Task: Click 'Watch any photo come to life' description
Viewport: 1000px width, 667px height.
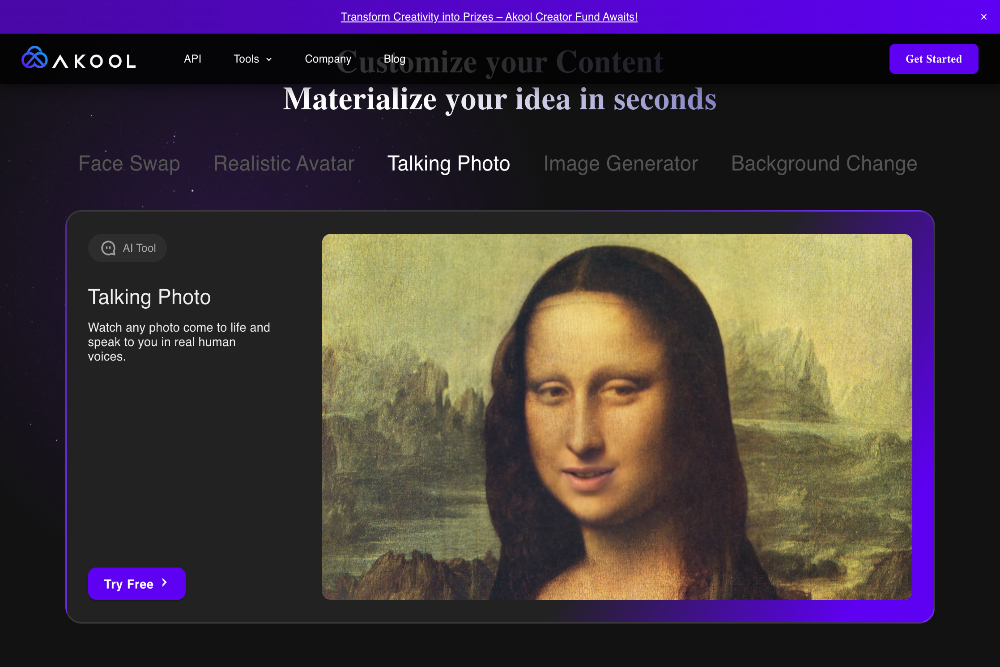Action: pos(179,342)
